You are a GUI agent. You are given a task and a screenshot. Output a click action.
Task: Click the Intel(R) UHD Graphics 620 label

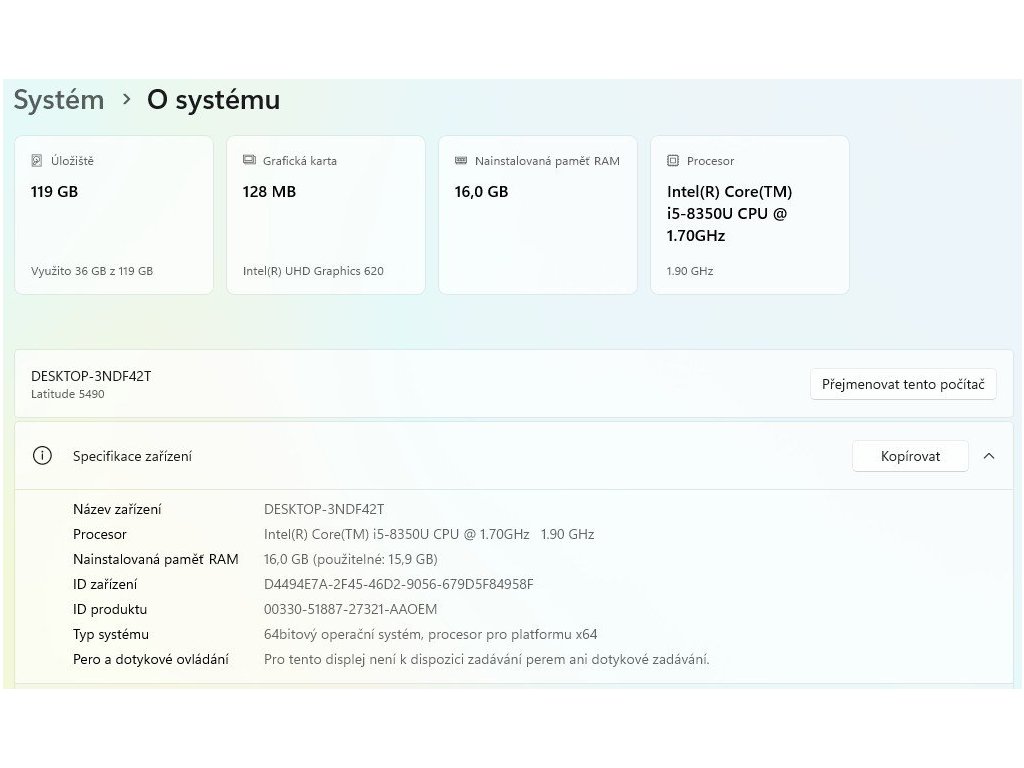point(313,271)
